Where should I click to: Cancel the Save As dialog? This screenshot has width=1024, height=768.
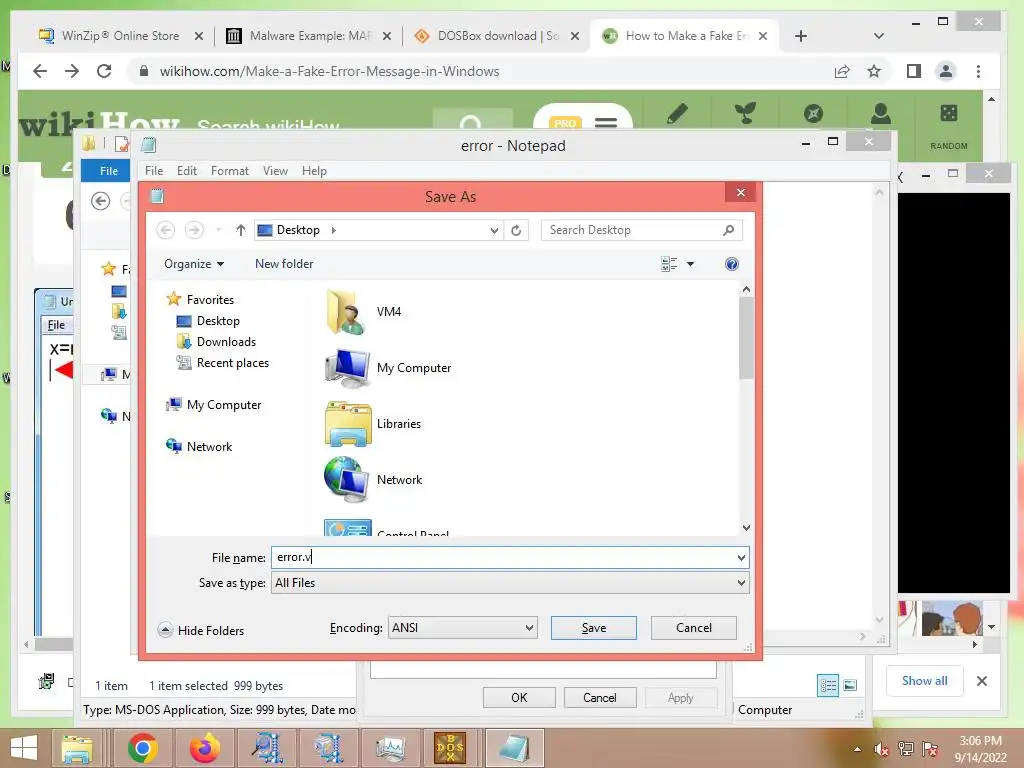click(x=693, y=628)
